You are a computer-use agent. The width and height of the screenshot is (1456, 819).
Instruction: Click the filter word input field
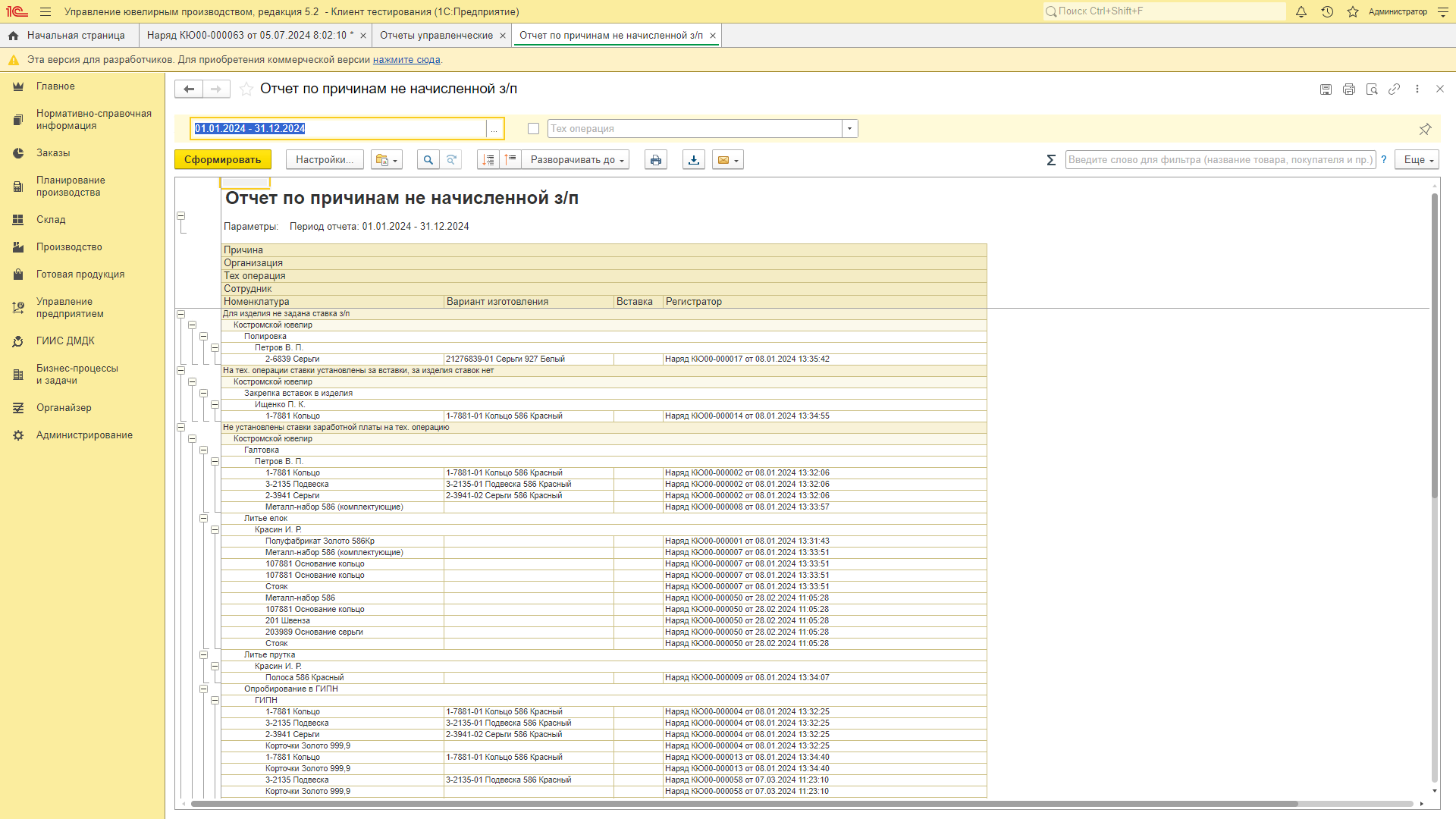pos(1220,160)
